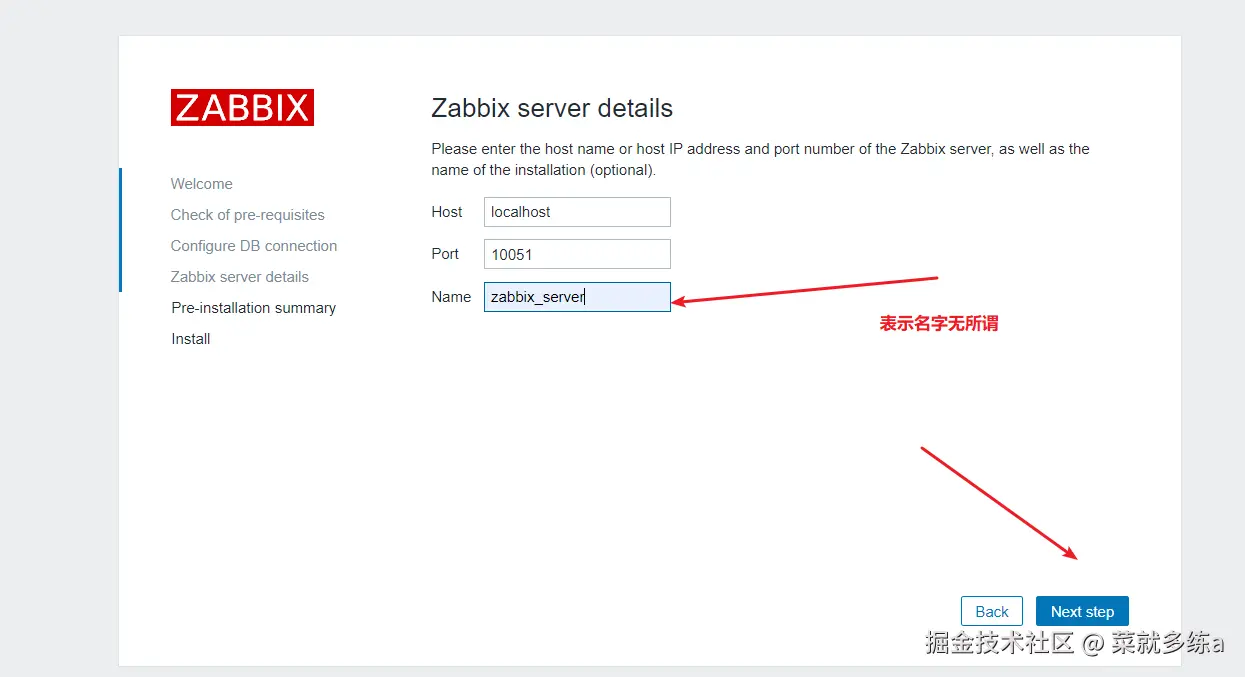Viewport: 1245px width, 677px height.
Task: Jump to the Install step
Action: coord(191,339)
